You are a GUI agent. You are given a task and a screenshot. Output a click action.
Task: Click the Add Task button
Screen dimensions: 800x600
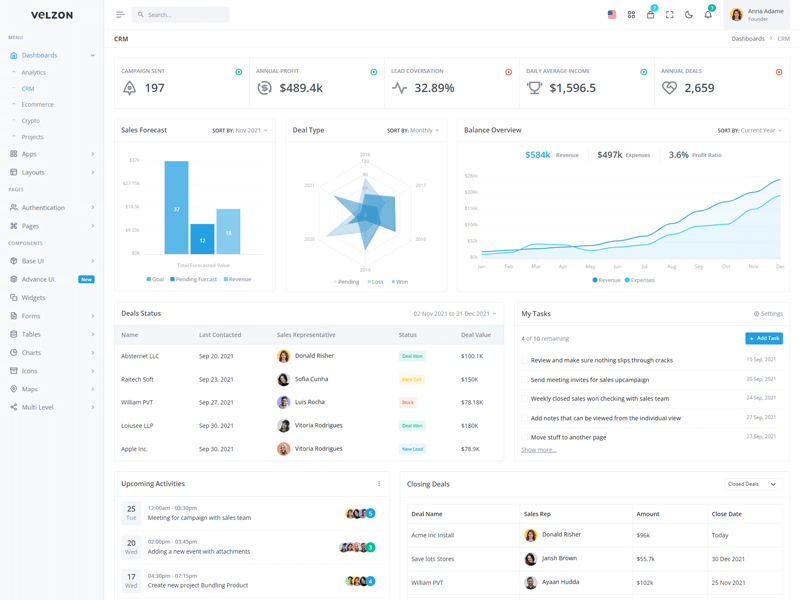tap(764, 338)
